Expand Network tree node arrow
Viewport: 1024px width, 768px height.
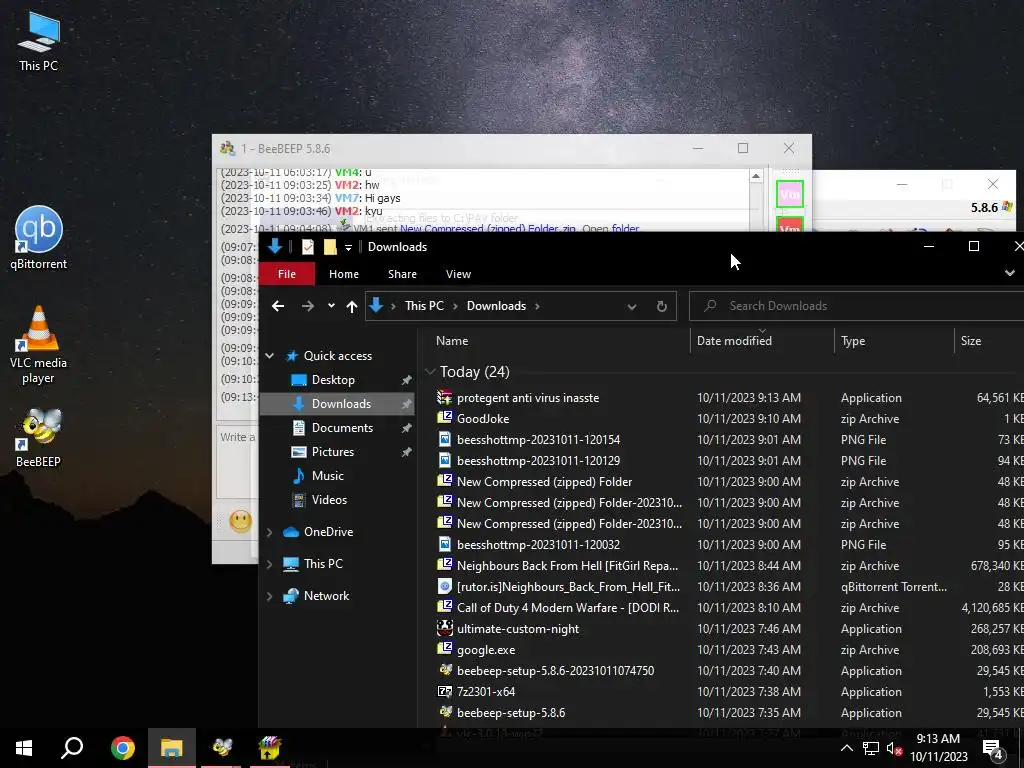(x=270, y=596)
